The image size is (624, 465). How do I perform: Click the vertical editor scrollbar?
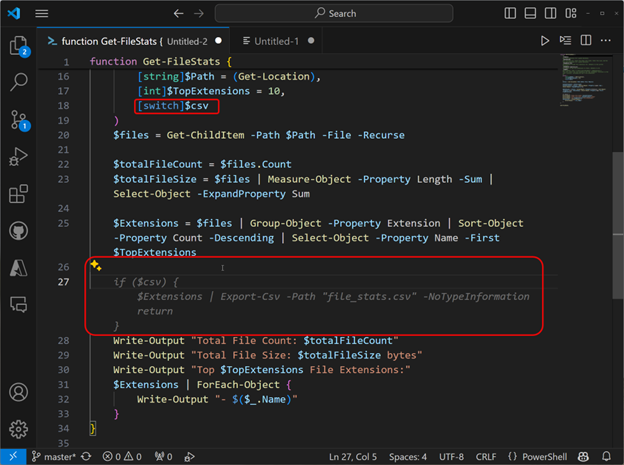(618, 225)
